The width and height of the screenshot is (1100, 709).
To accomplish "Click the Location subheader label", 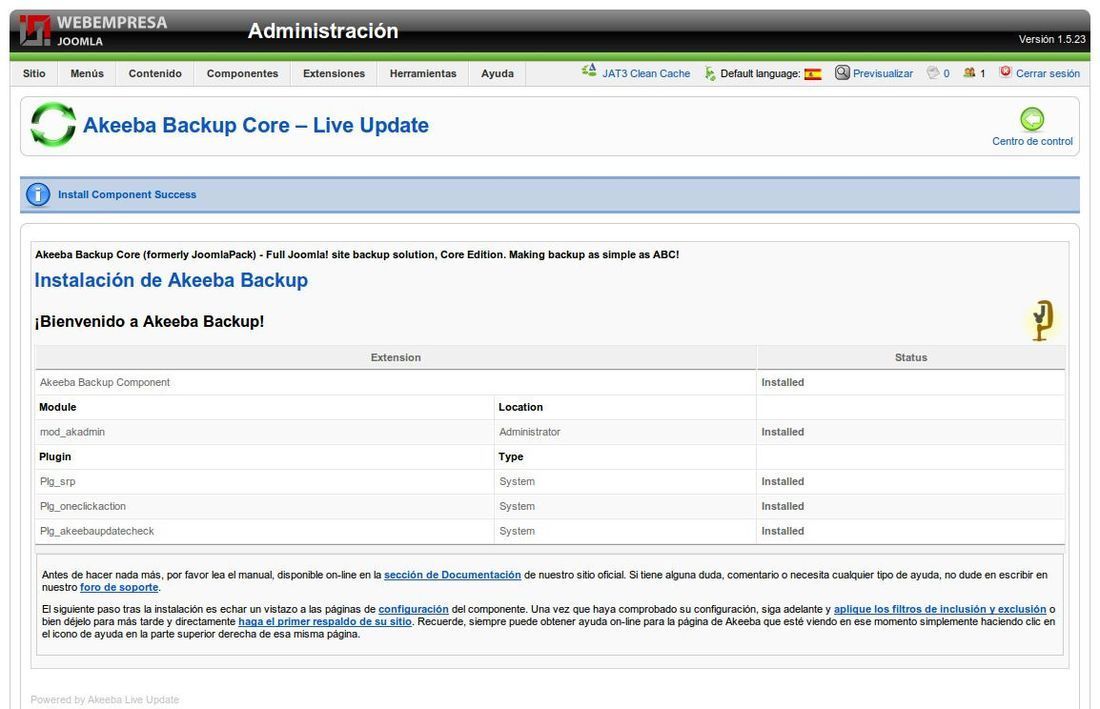I will tap(521, 407).
